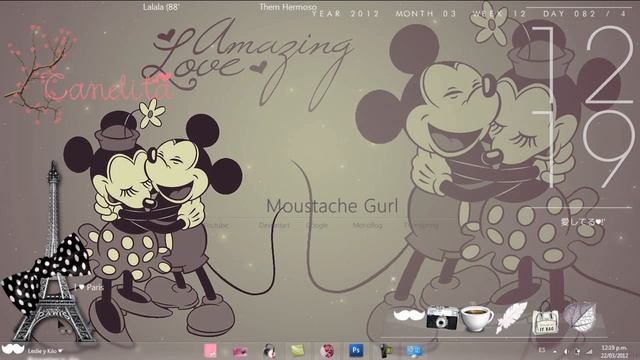
Task: Click the coffee cup dock icon
Action: 477,318
